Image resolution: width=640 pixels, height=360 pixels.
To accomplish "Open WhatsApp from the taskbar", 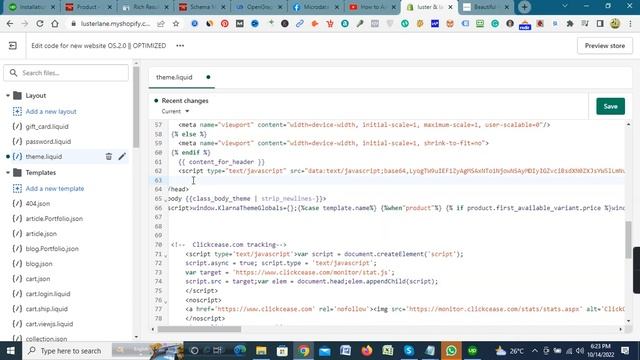I will [x=451, y=351].
